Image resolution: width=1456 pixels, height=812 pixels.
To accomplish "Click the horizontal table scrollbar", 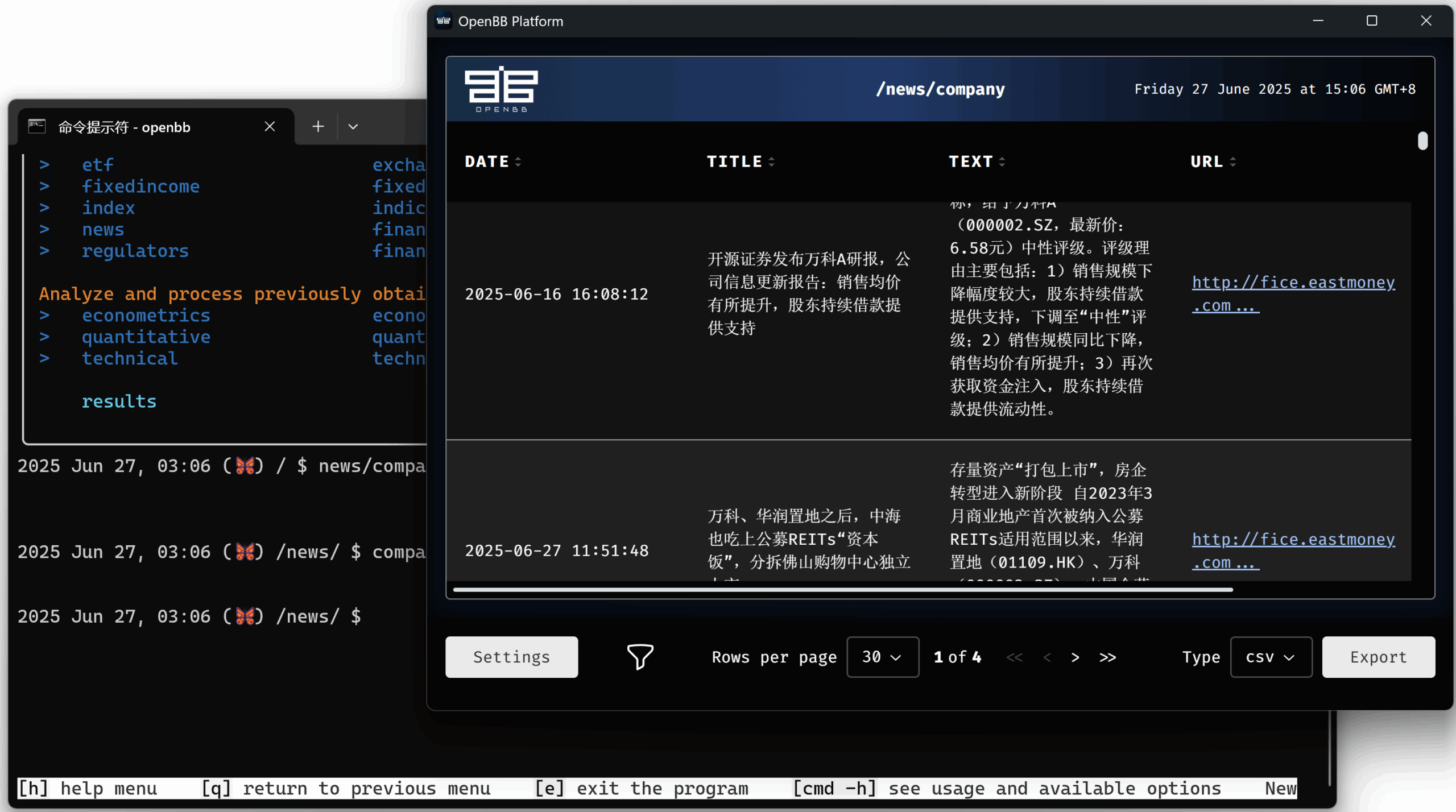I will pos(842,590).
